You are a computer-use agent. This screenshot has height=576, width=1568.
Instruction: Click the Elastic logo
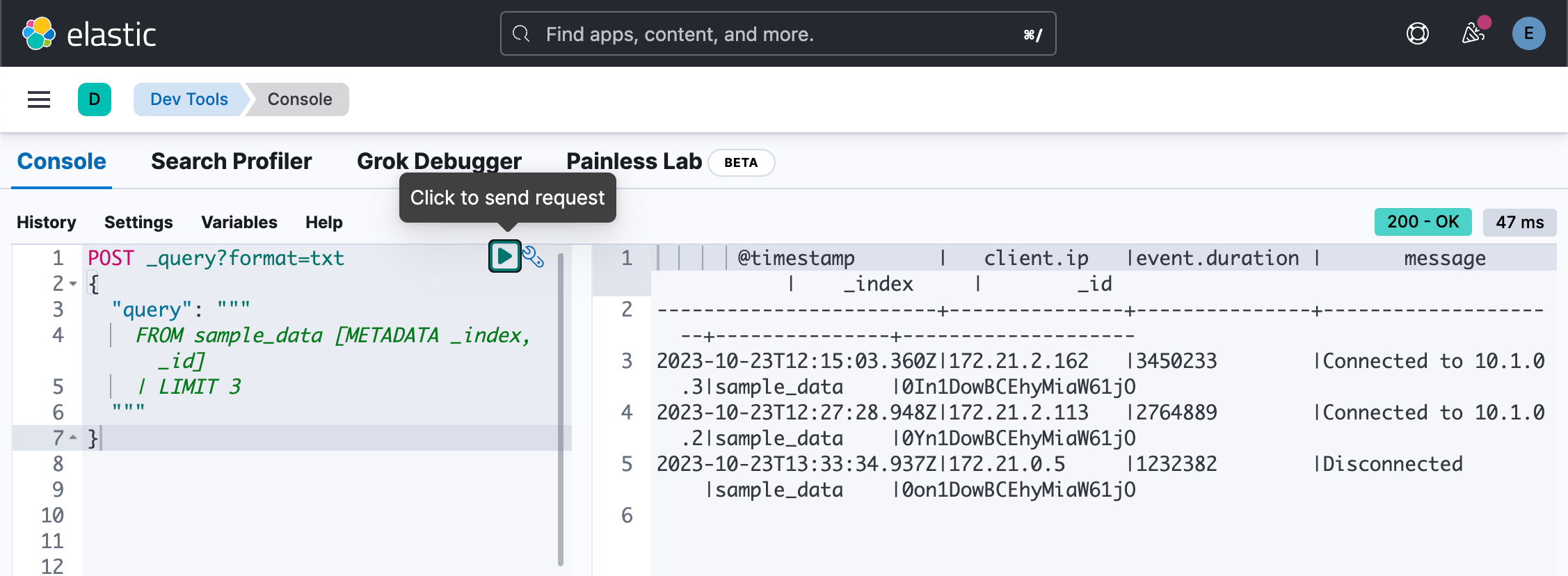89,34
